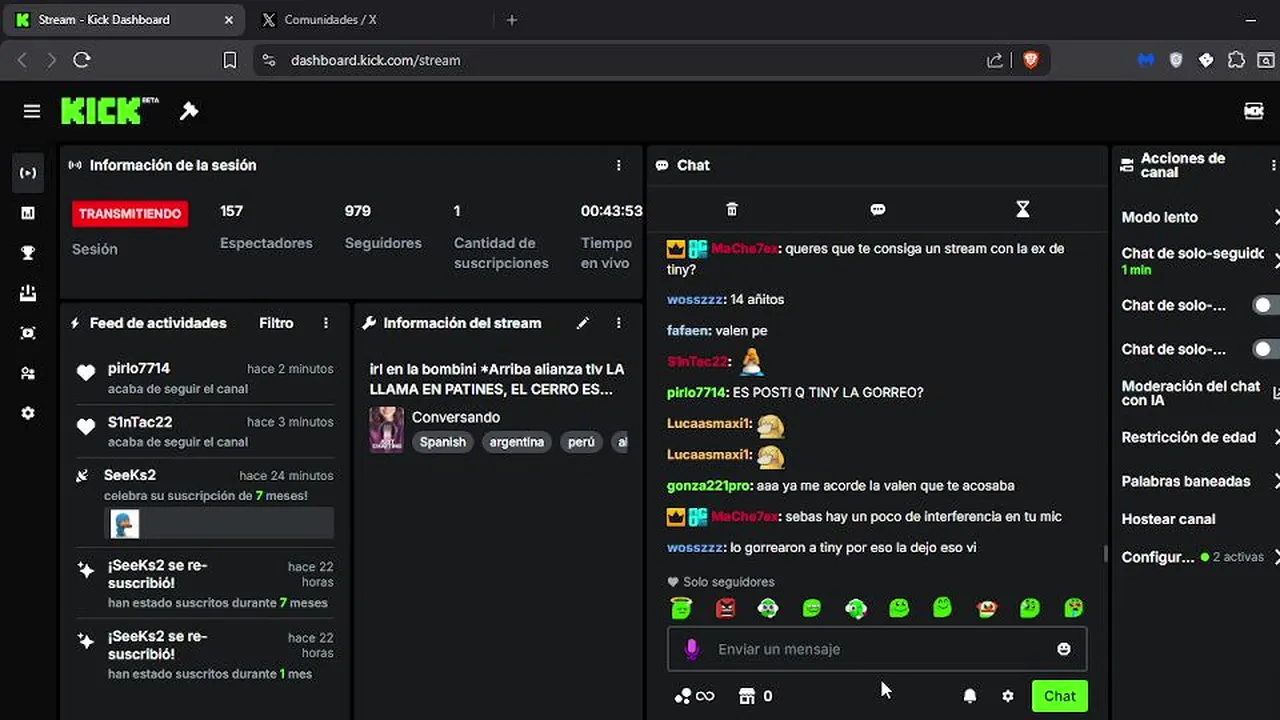Click the username fafaen in the chat
Viewport: 1280px width, 720px height.
688,330
